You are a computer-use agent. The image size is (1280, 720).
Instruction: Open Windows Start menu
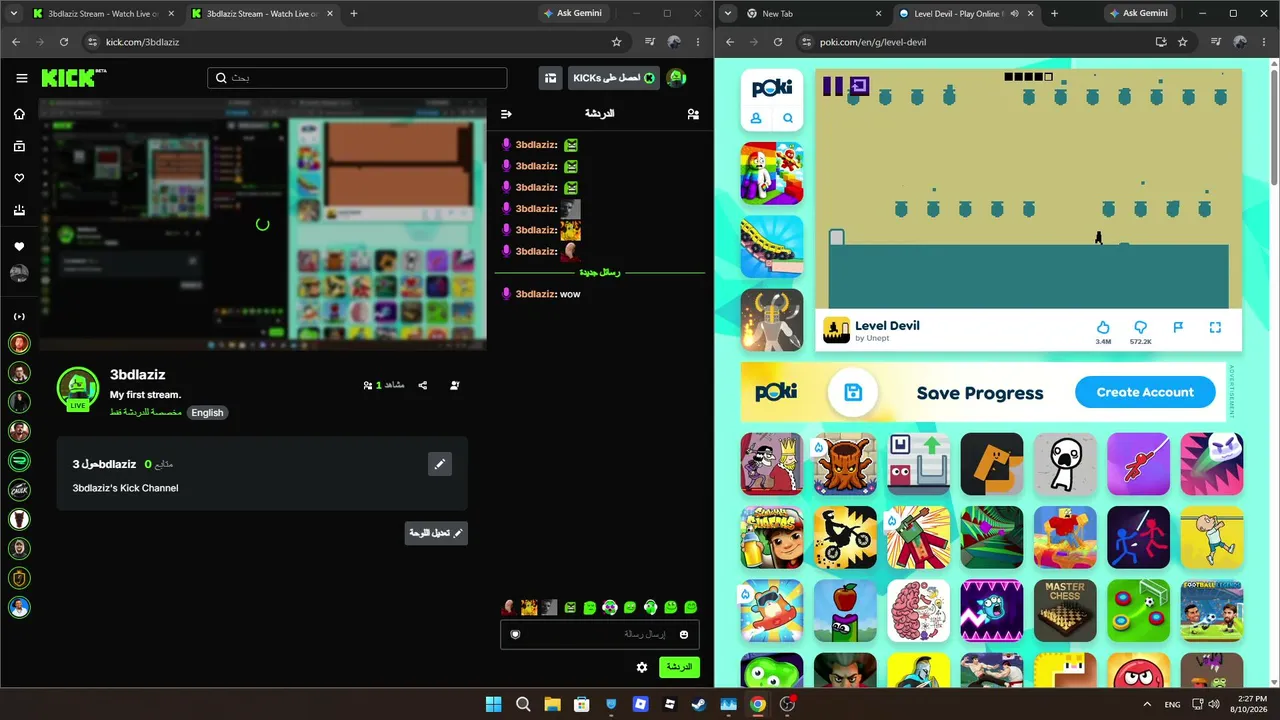point(494,704)
